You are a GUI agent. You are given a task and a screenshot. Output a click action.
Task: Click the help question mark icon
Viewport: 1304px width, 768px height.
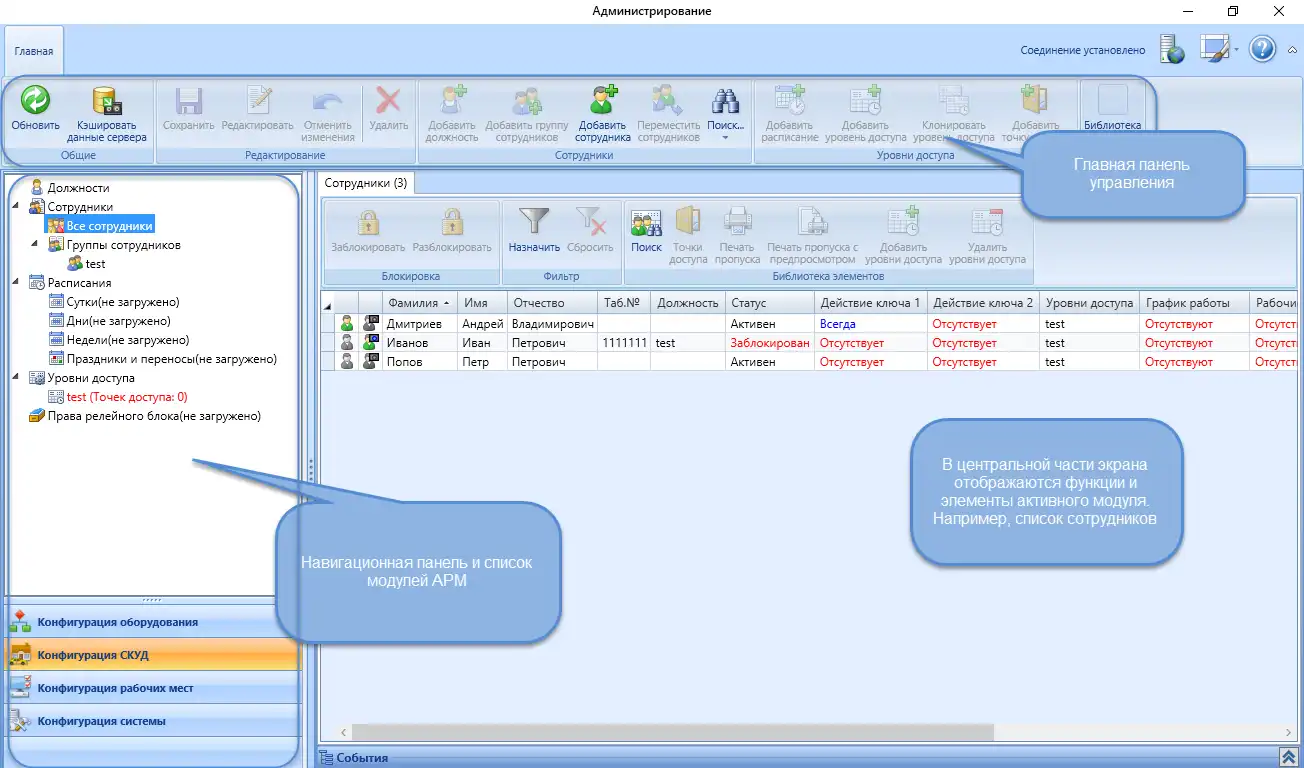1263,49
